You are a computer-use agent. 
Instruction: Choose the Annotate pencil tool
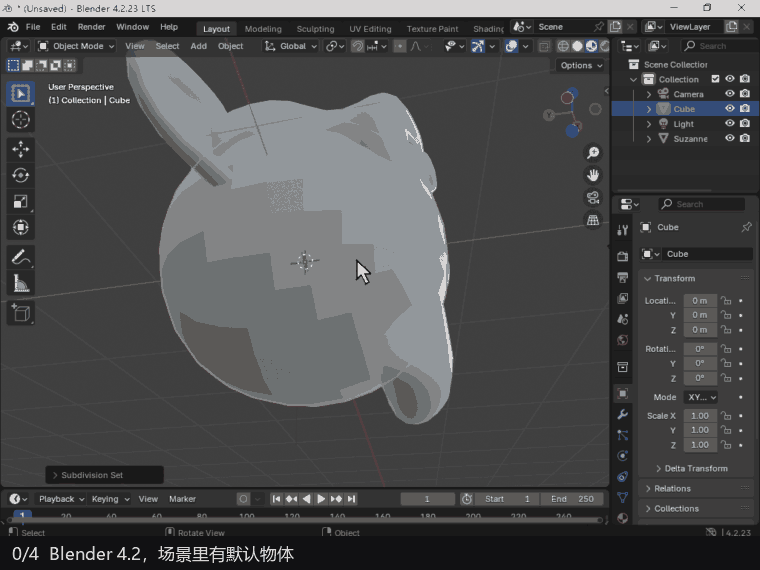(x=20, y=257)
